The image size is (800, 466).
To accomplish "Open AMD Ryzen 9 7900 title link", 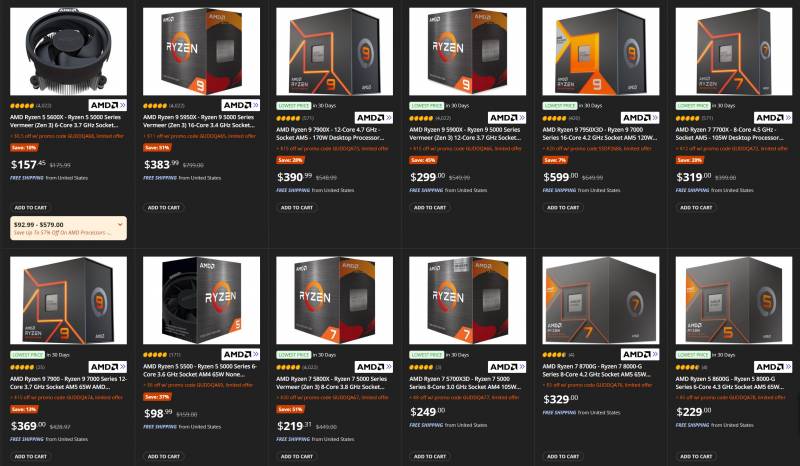I will click(x=65, y=383).
